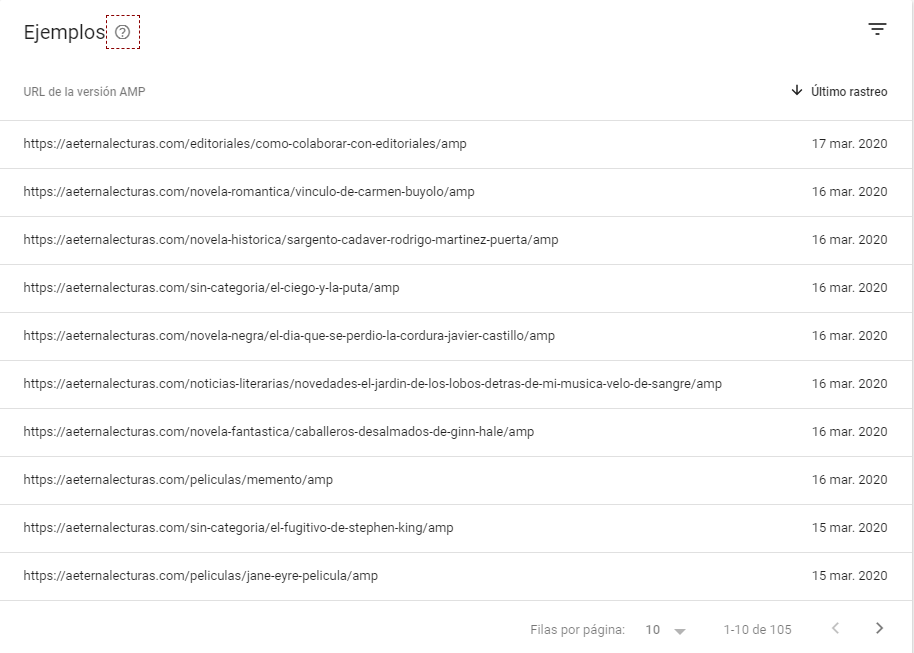The width and height of the screenshot is (914, 653).
Task: Open the como-colaborar-con-editoriales AMP URL
Action: (x=245, y=143)
